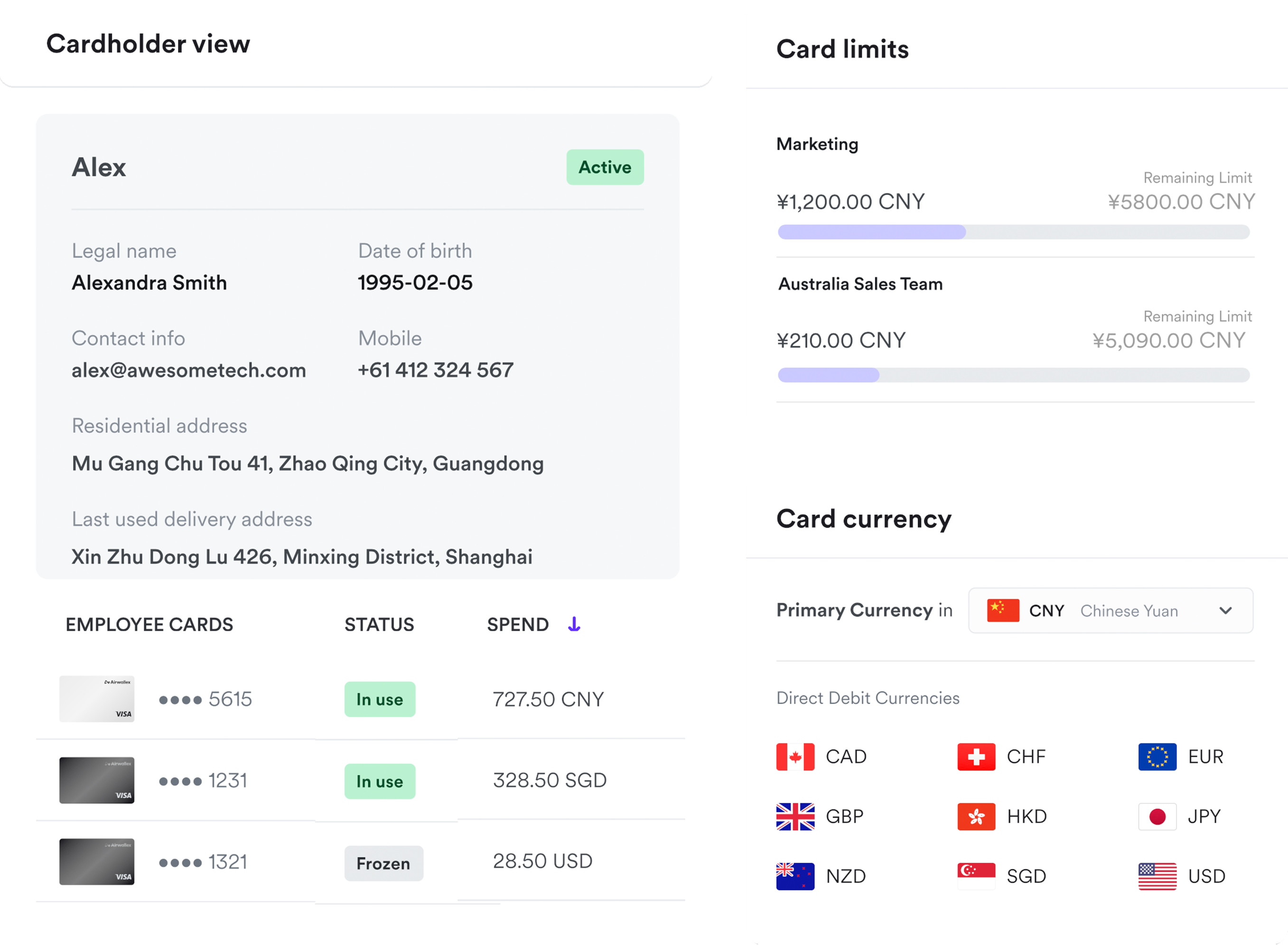Select the JPY Japan flag icon

(1157, 816)
